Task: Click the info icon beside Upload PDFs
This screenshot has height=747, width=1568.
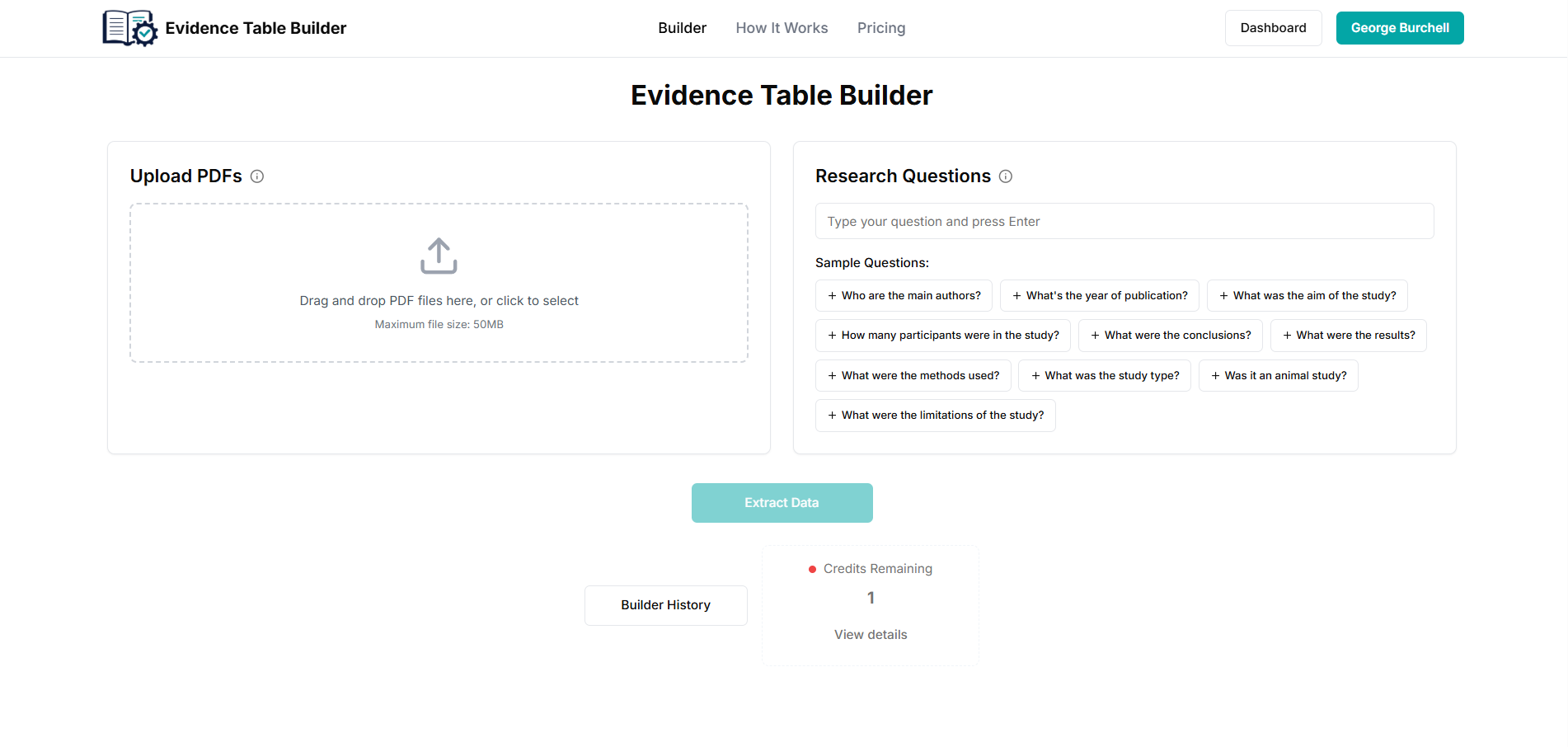Action: coord(257,176)
